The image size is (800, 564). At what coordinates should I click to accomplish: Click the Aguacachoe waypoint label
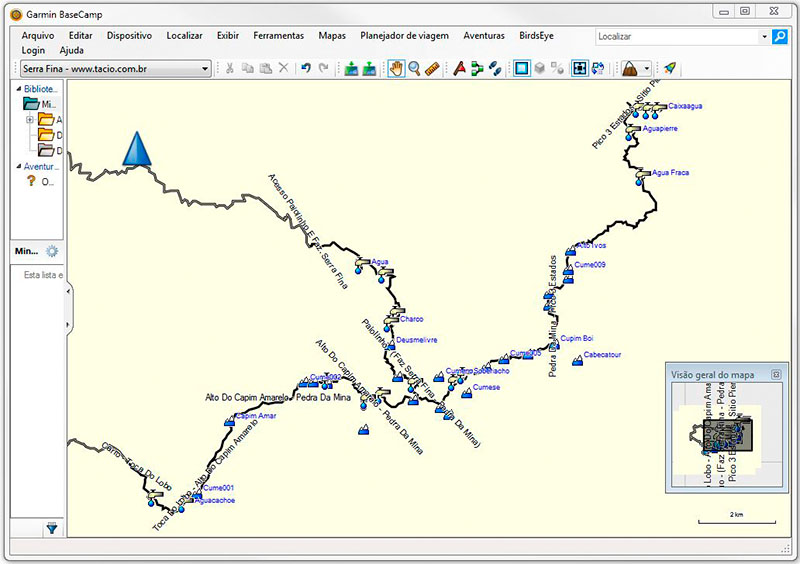(x=215, y=501)
